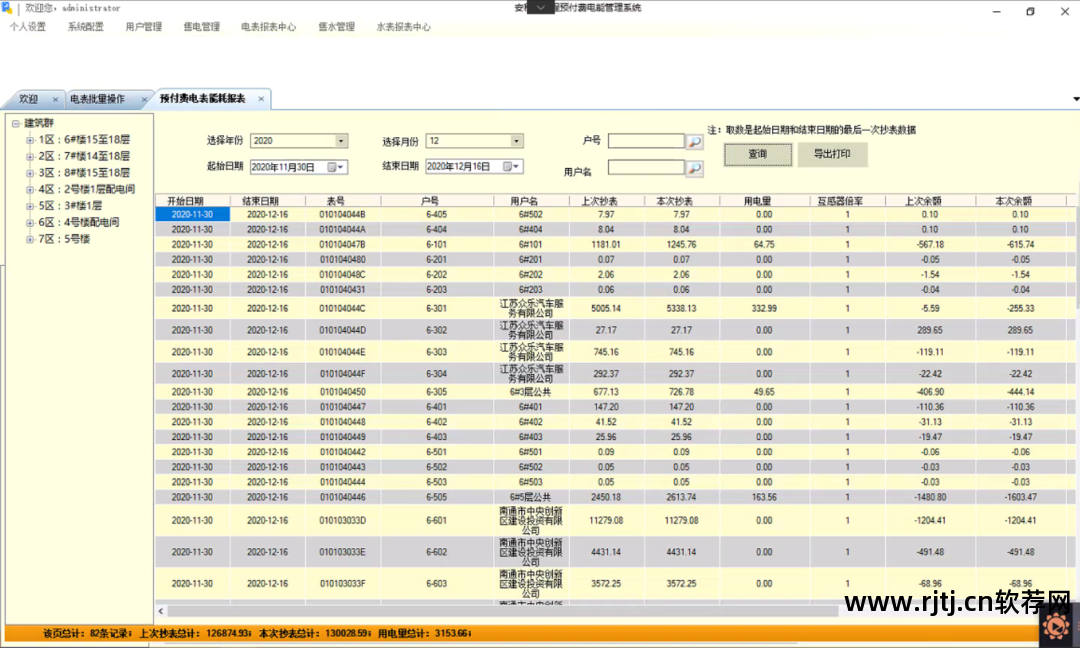Open the 售电管理 menu

click(202, 27)
